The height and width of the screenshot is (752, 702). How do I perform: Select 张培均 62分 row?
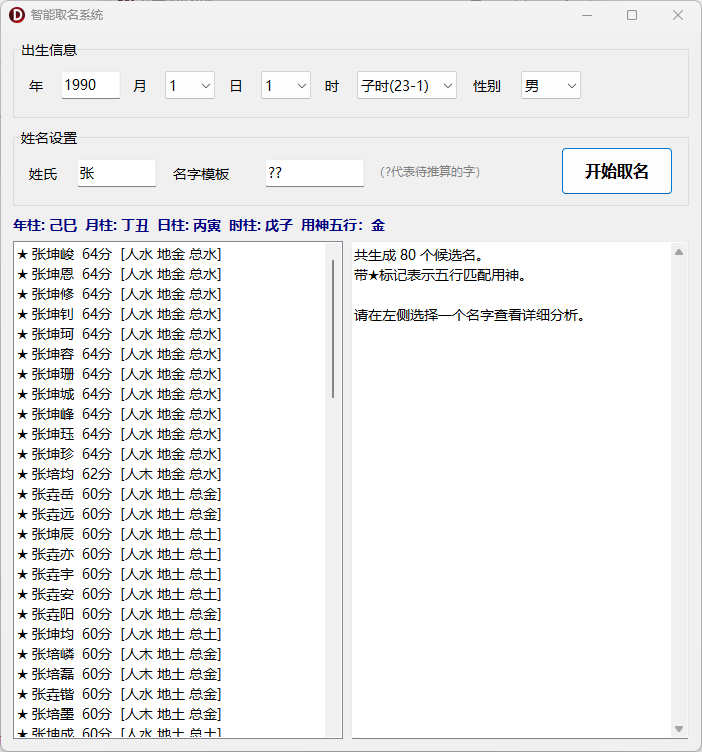pyautogui.click(x=170, y=474)
